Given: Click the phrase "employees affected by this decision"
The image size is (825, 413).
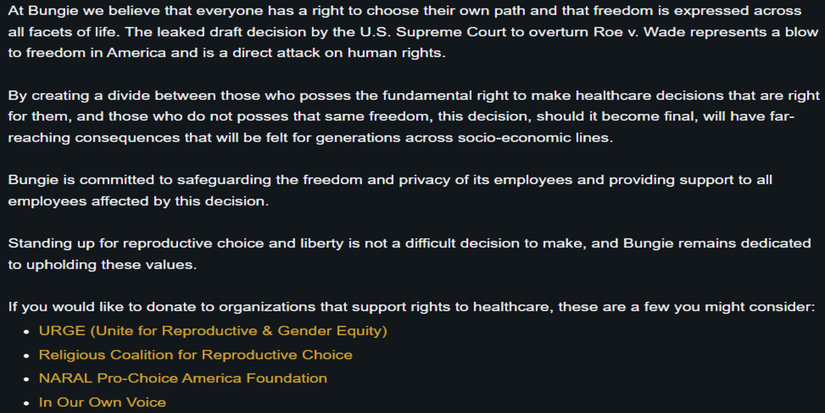Looking at the screenshot, I should (140, 200).
